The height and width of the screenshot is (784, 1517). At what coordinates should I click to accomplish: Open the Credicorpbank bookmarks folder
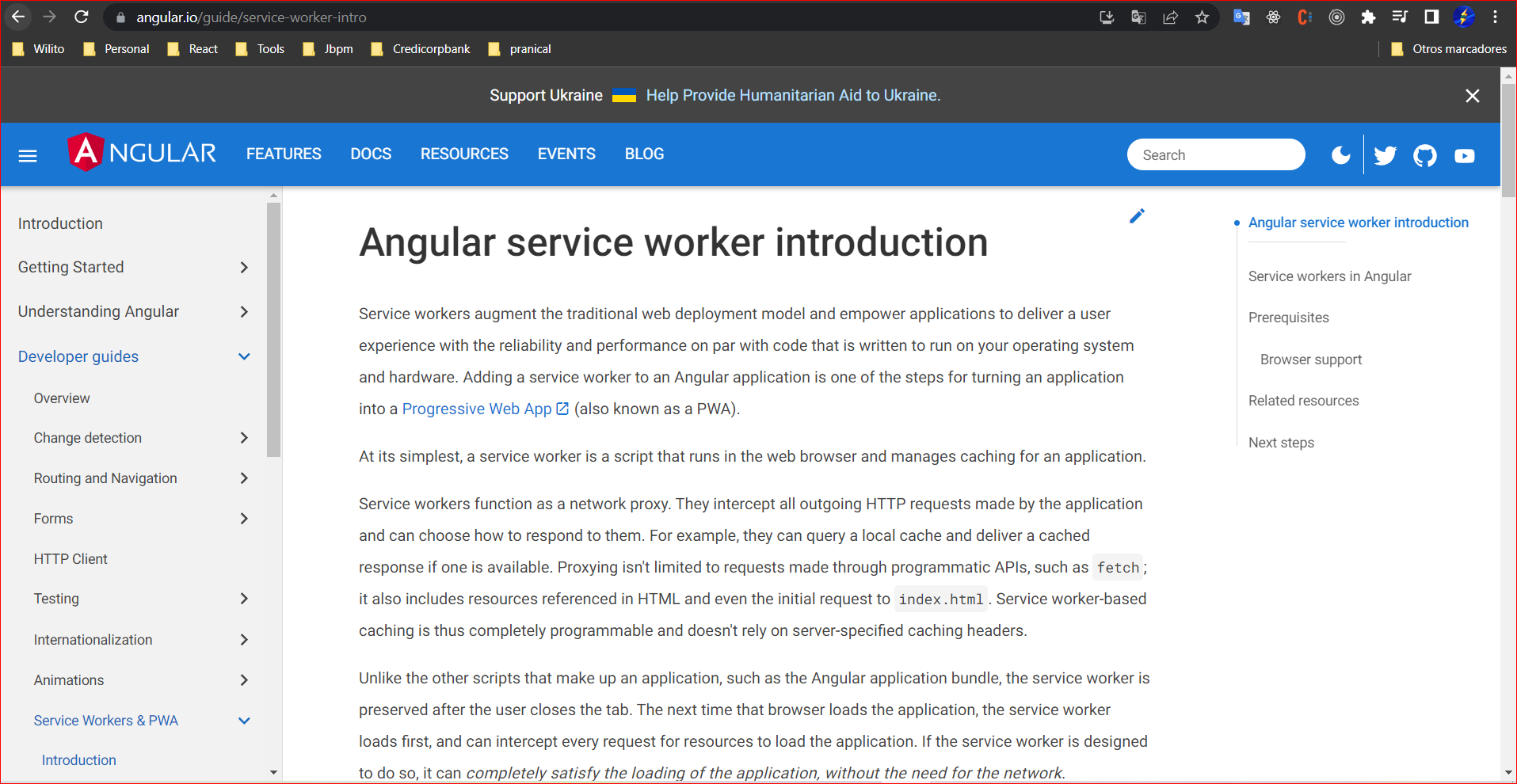(421, 49)
